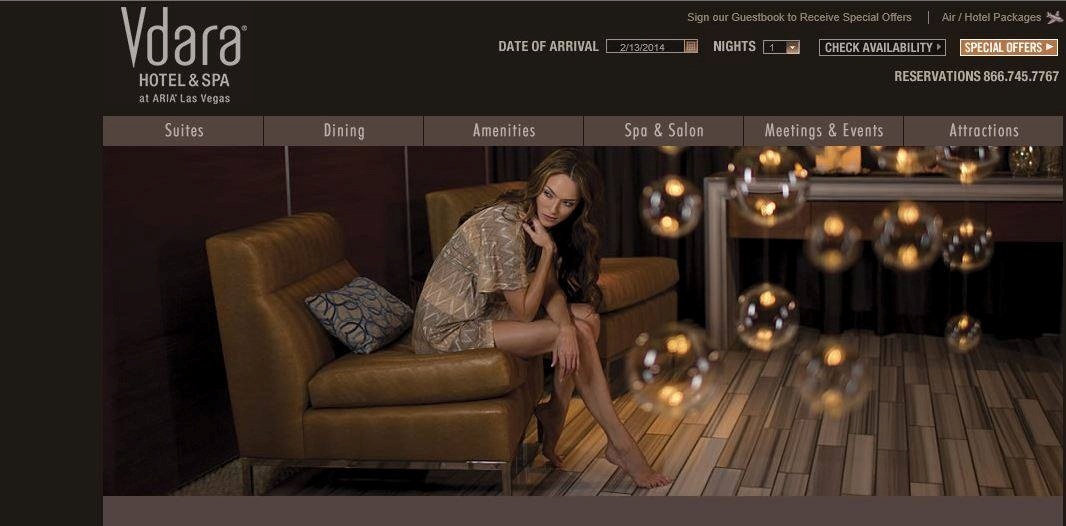
Task: Open the Spa & Salon menu
Action: coord(664,131)
